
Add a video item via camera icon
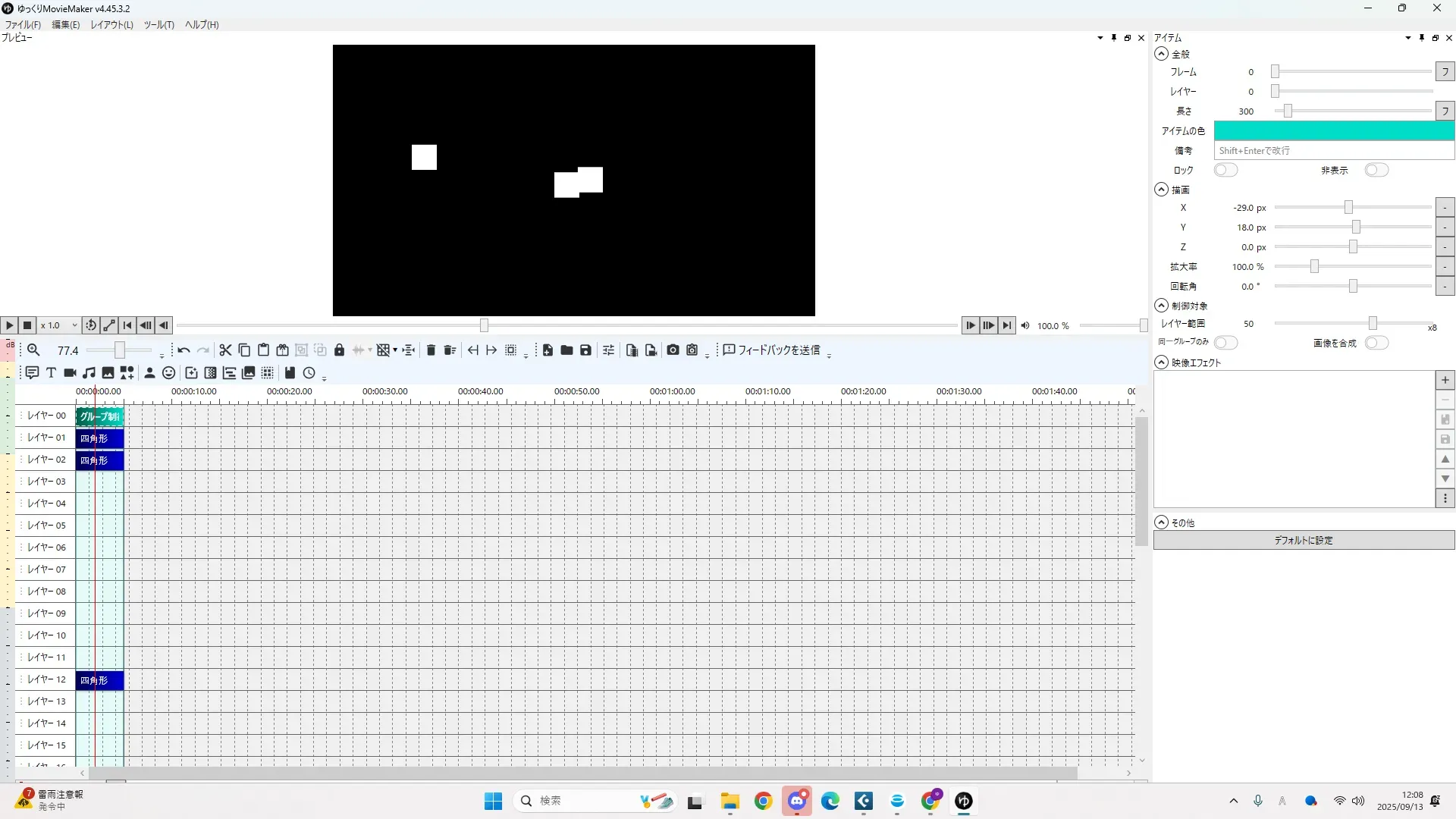[70, 372]
